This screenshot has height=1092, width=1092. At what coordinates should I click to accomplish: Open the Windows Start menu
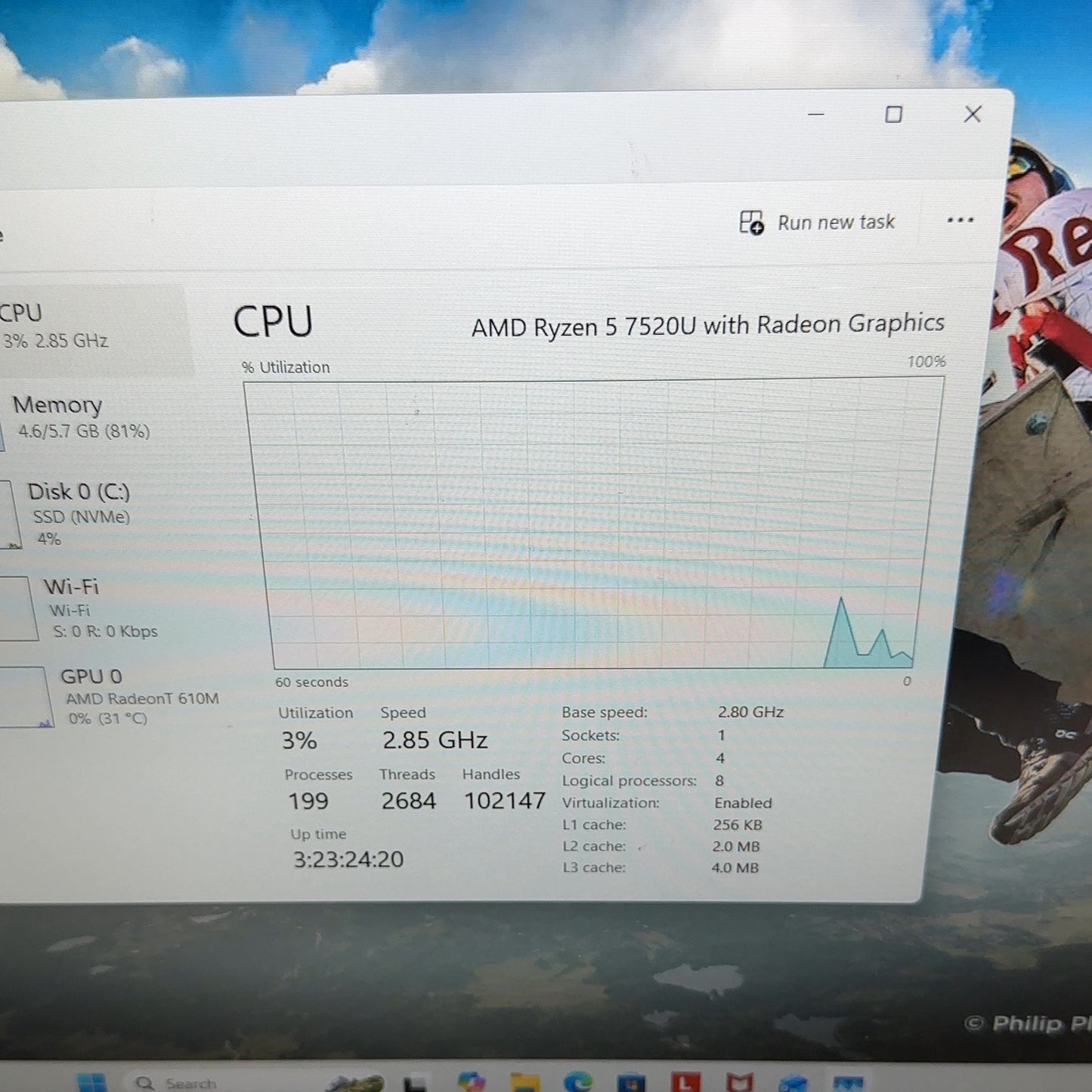(x=92, y=1082)
